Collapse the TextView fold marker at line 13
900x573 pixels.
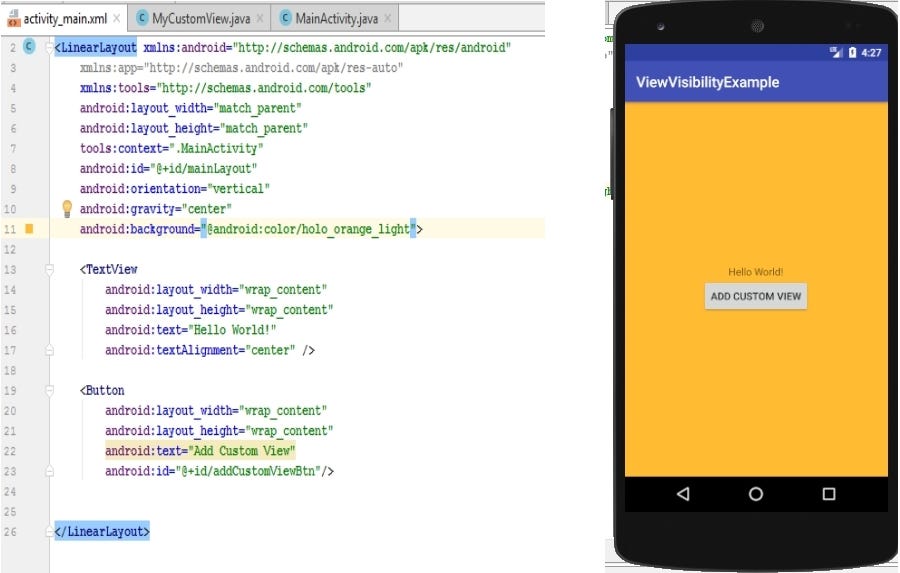(49, 269)
